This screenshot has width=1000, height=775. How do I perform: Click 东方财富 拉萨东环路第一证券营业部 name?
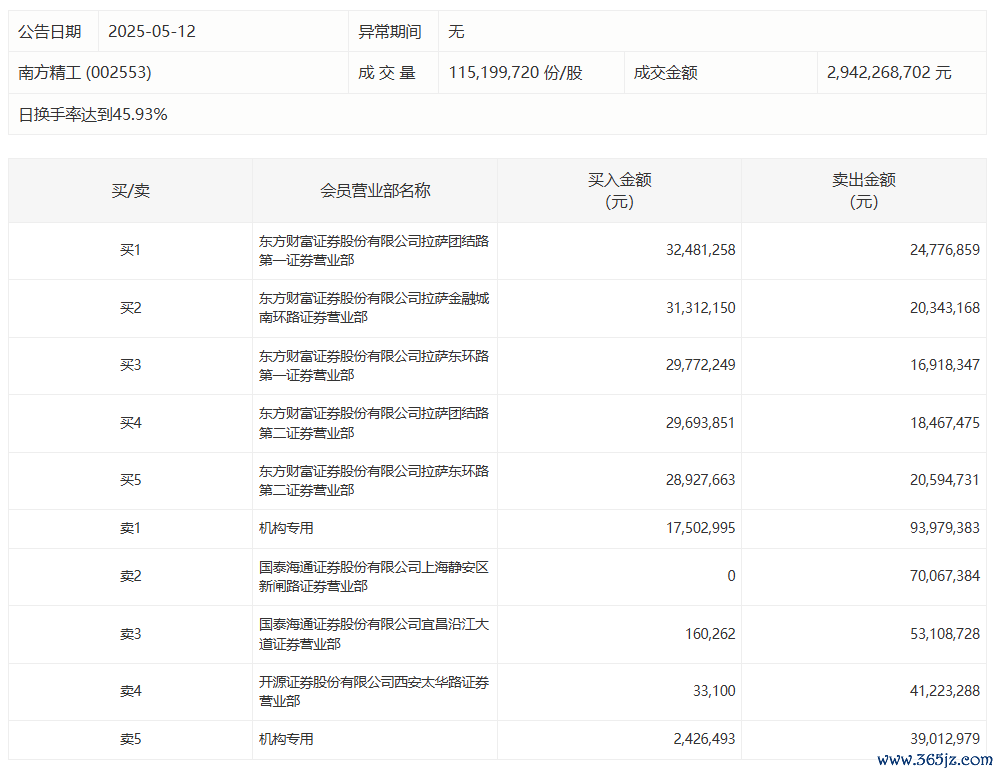click(x=374, y=365)
